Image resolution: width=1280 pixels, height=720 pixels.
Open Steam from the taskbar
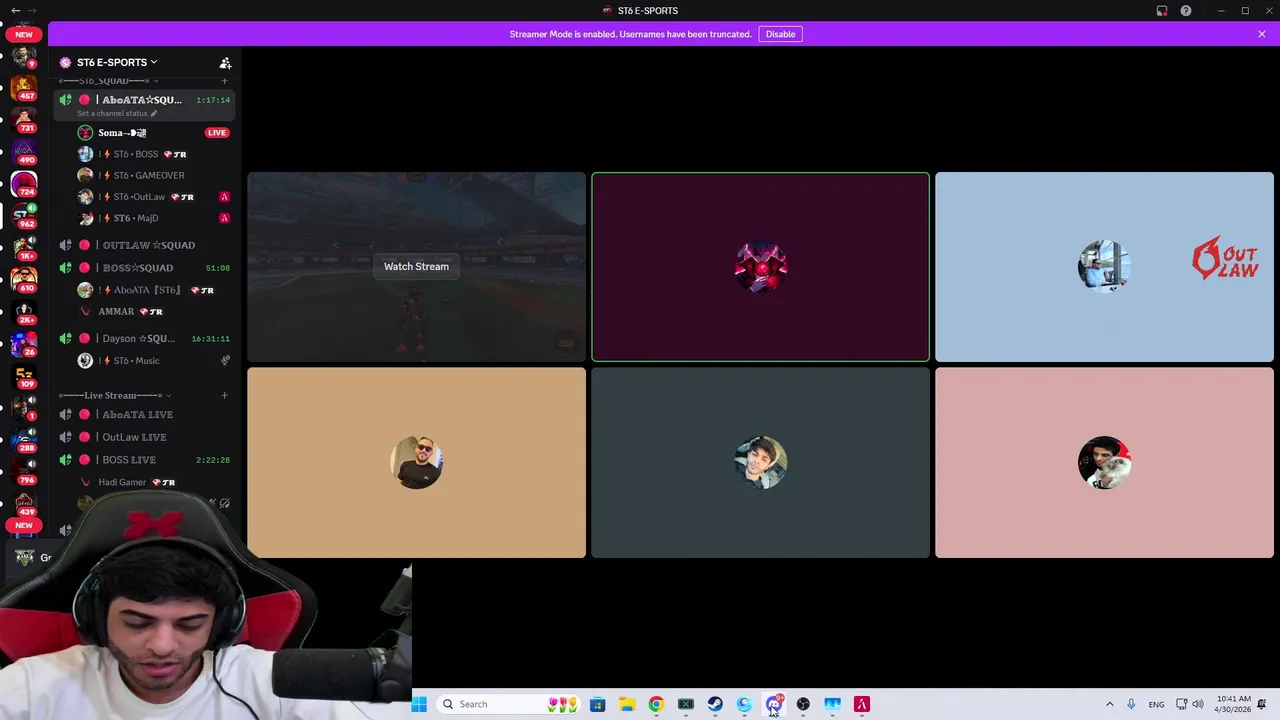pos(715,704)
